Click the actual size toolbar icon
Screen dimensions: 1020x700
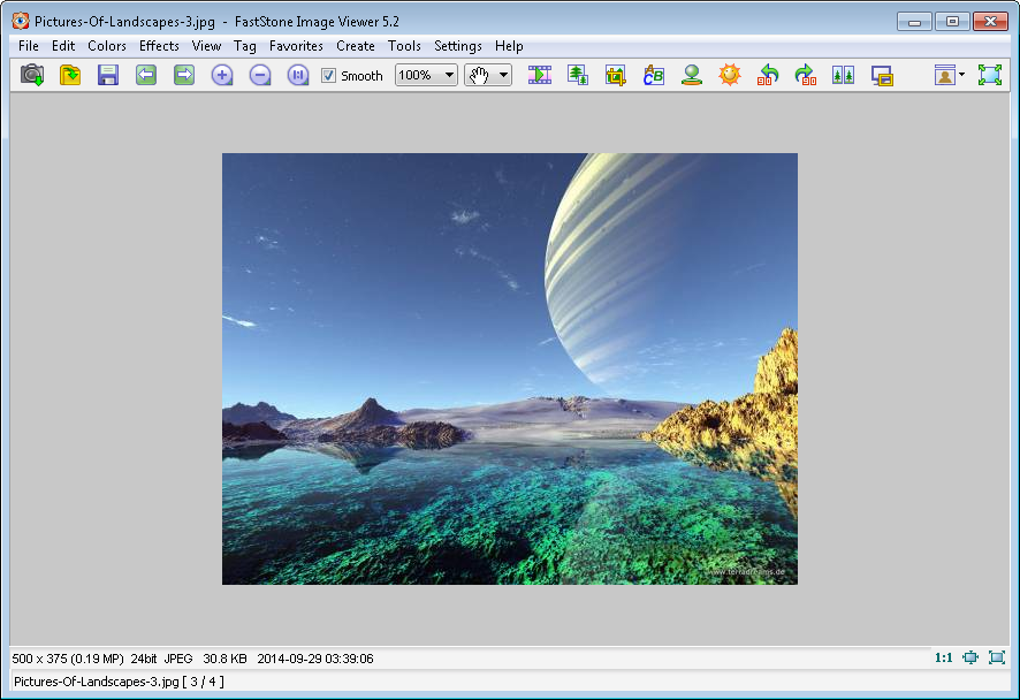pyautogui.click(x=298, y=75)
